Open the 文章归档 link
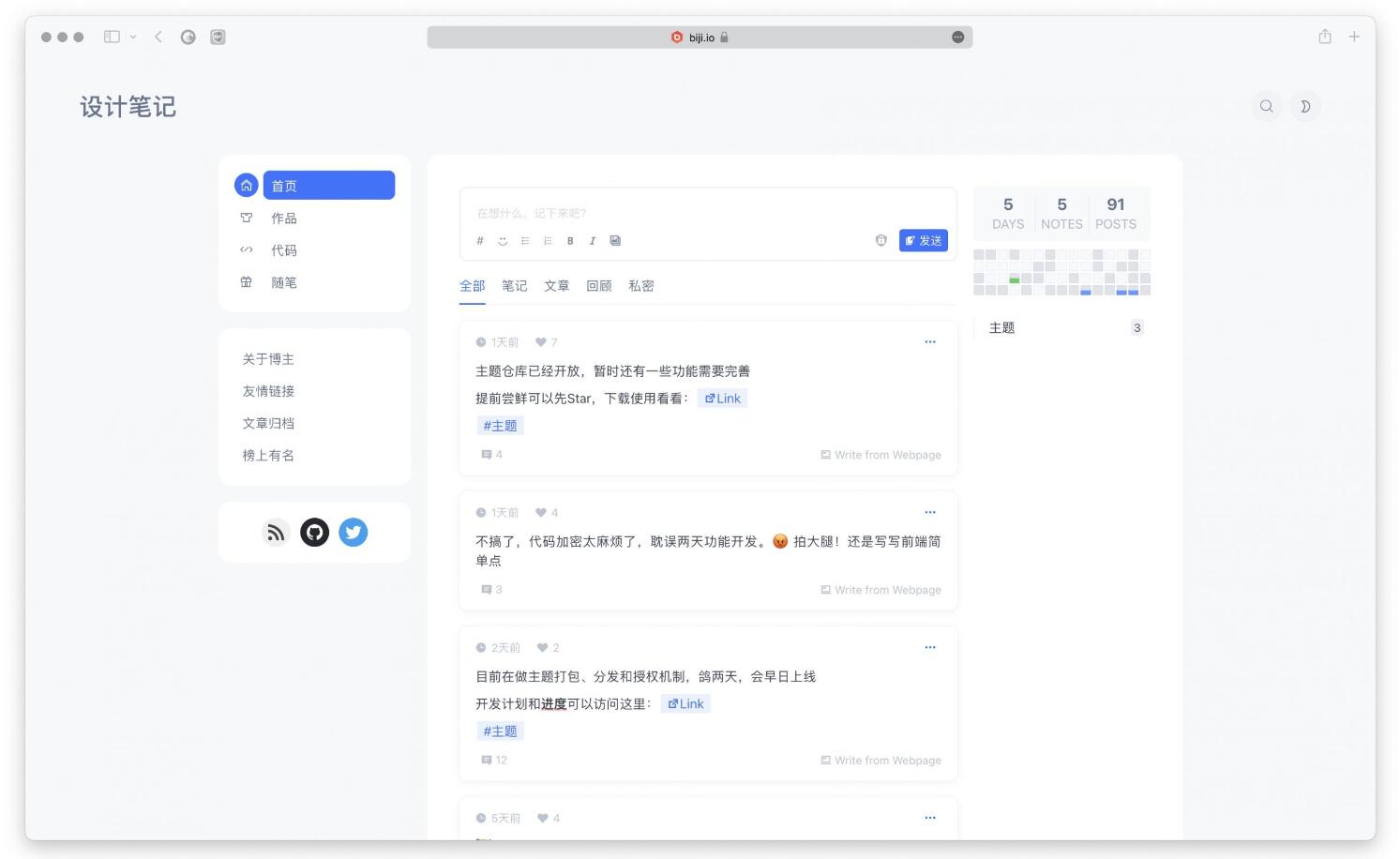 pyautogui.click(x=268, y=424)
